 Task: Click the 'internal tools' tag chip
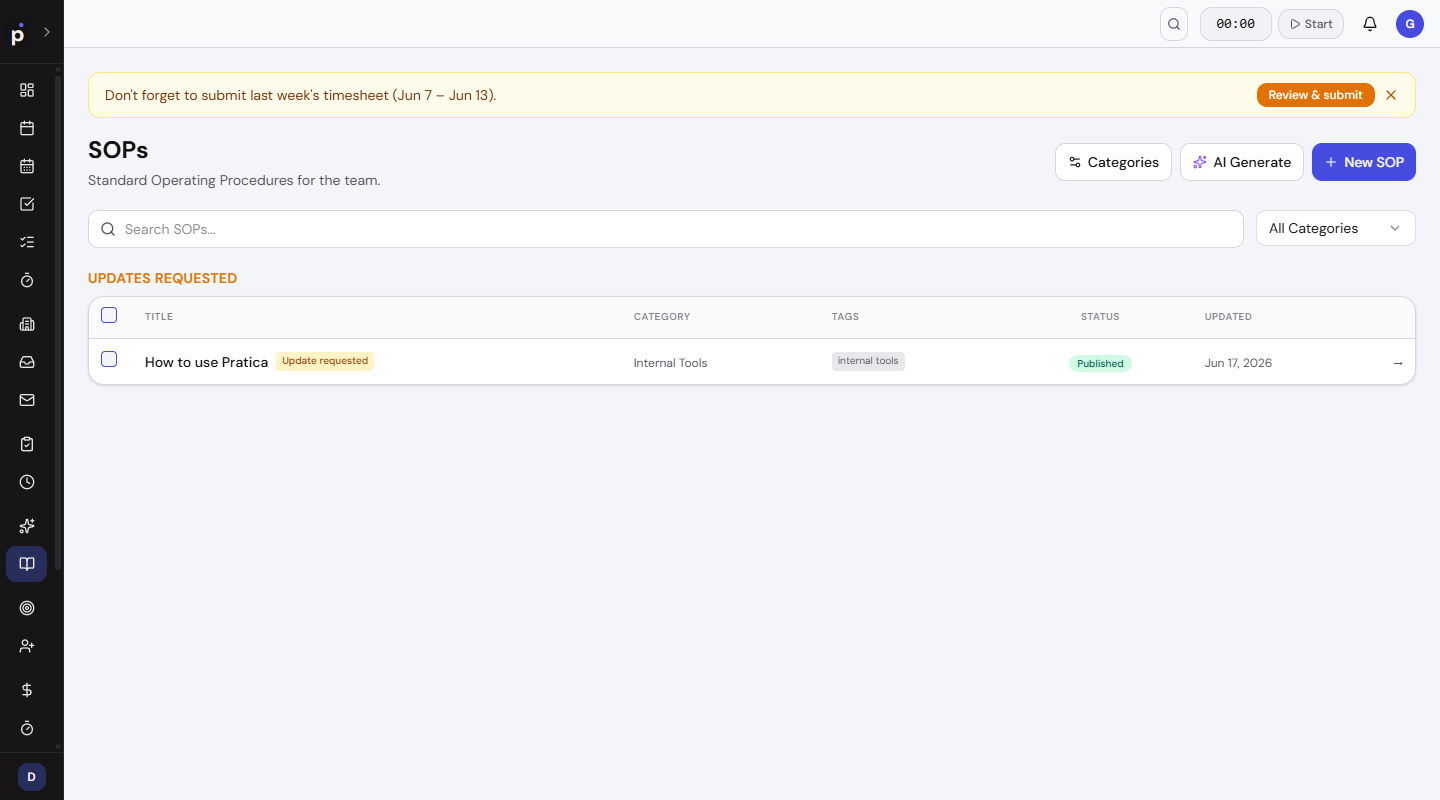(868, 361)
